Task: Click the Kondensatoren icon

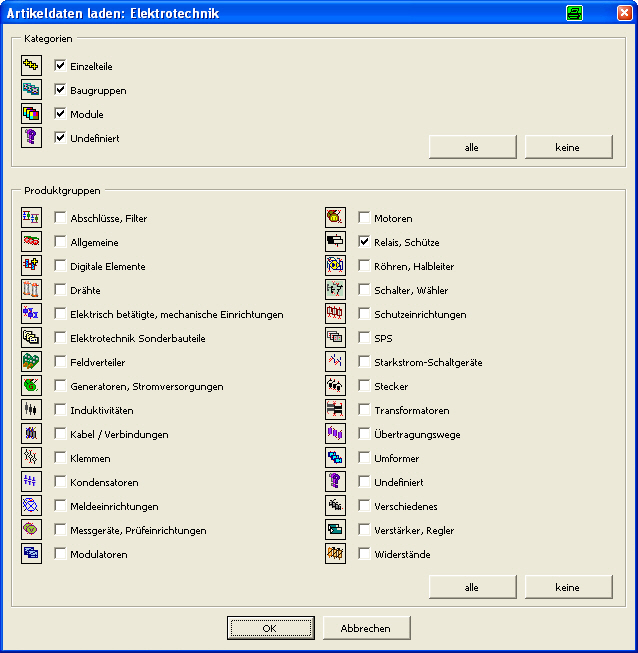Action: 31,481
